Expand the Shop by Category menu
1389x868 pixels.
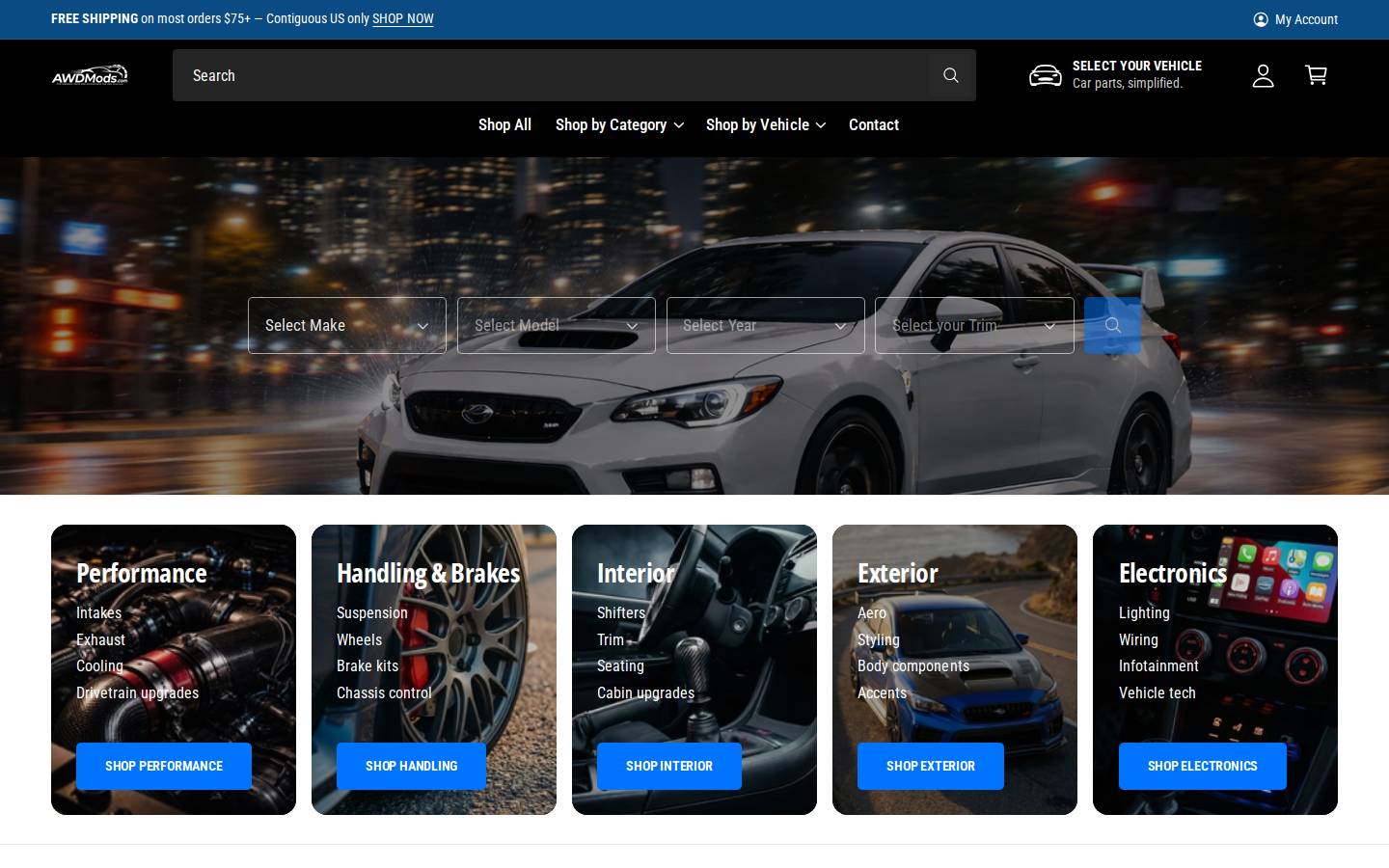coord(619,124)
